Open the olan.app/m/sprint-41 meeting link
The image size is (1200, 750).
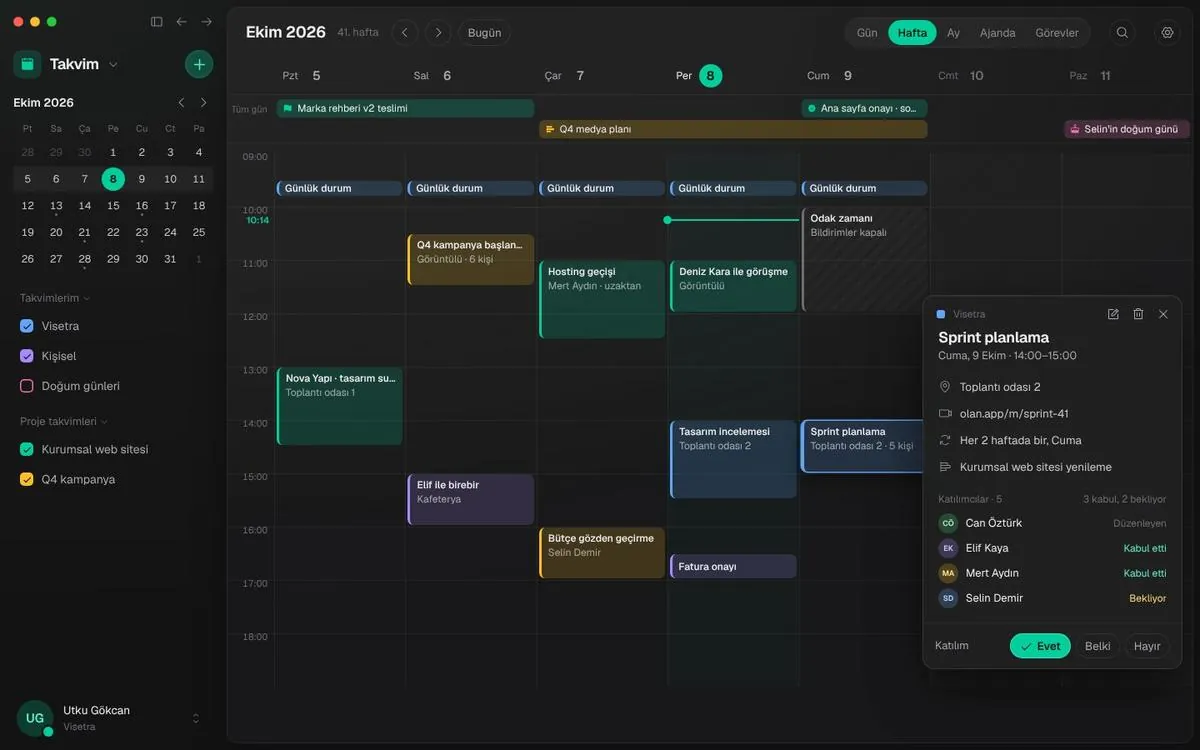coord(1014,413)
